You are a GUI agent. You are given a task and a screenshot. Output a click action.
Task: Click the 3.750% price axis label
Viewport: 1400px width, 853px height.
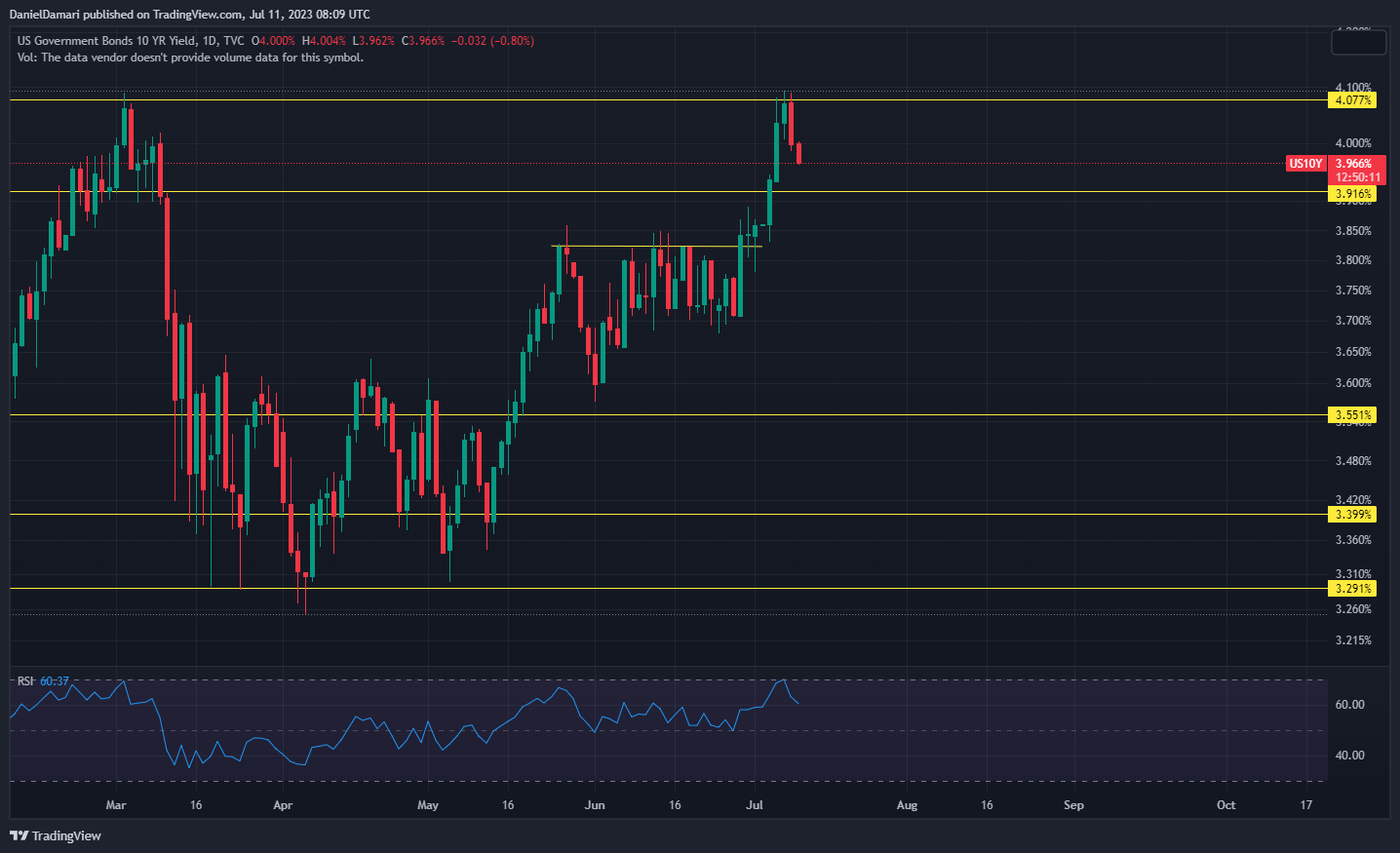point(1353,291)
